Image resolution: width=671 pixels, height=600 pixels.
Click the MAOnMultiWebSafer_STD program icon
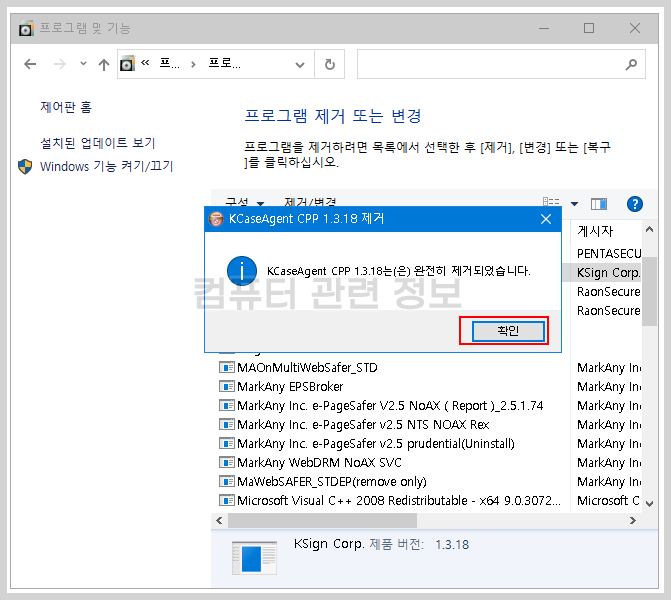227,367
